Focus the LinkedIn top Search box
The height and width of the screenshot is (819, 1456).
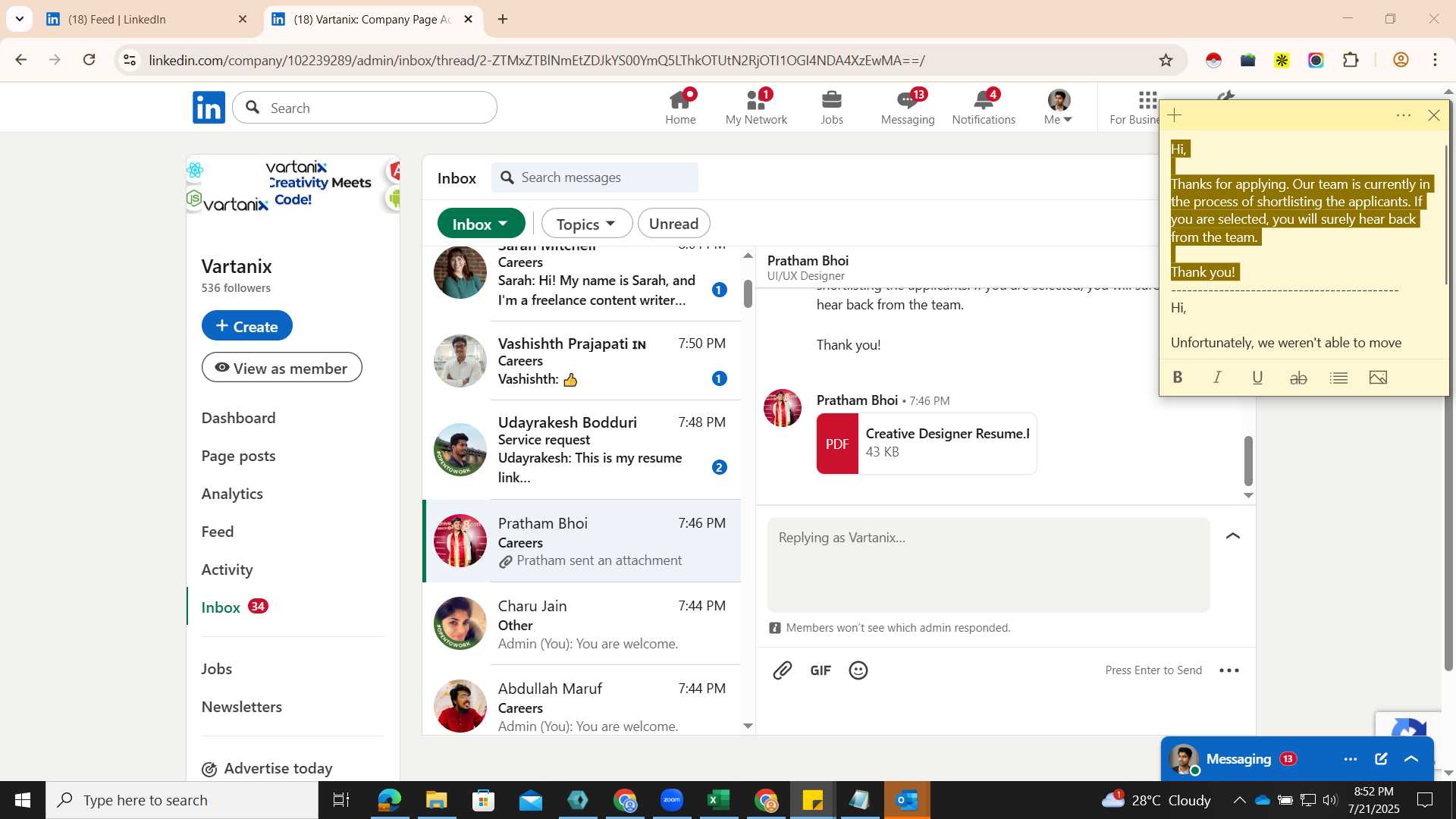point(365,108)
